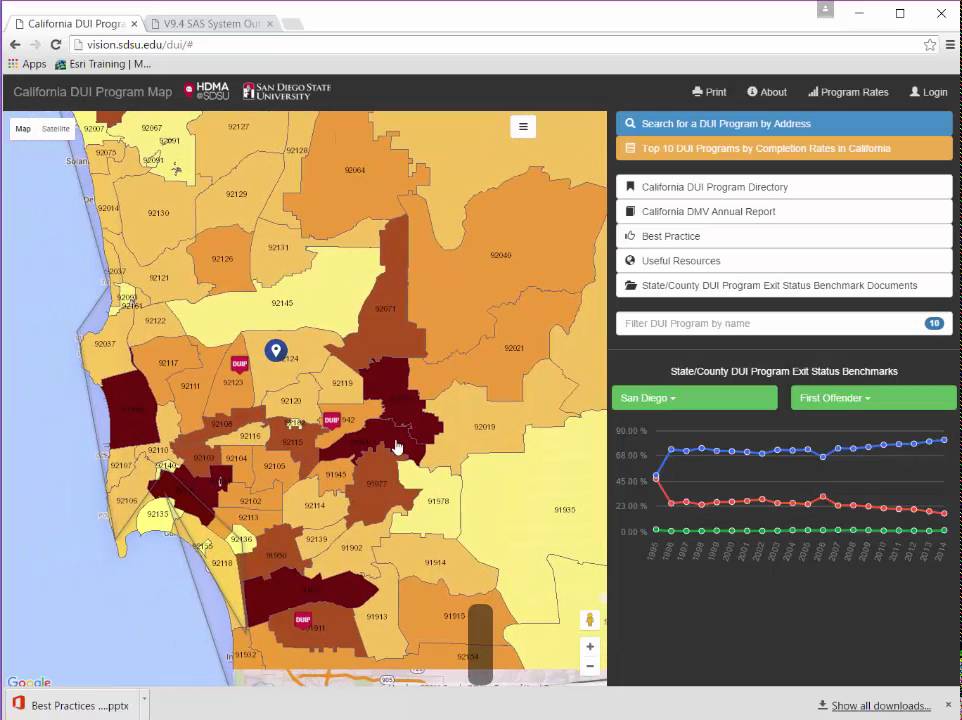Open the Chrome menu icon

[950, 45]
